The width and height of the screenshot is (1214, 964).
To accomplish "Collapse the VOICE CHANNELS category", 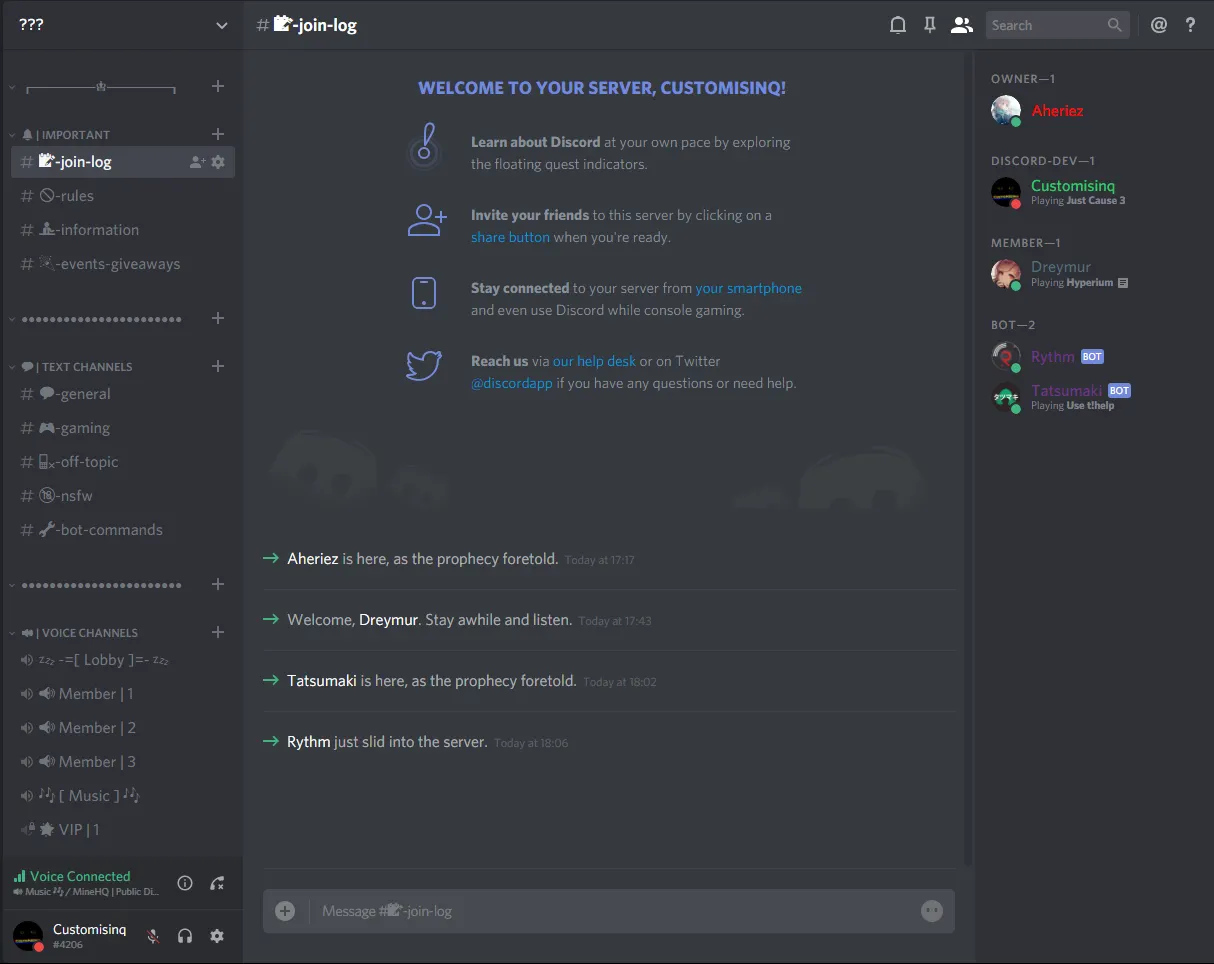I will [73, 633].
